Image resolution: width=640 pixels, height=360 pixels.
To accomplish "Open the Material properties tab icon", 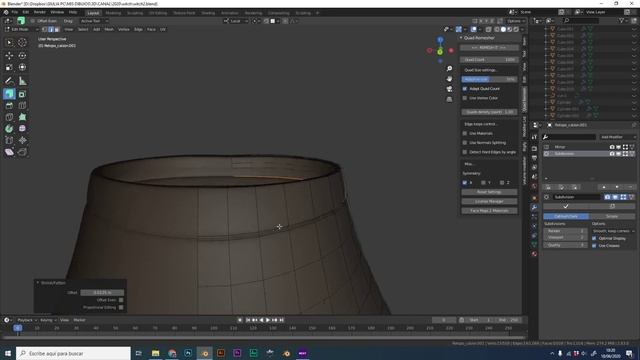I will [x=534, y=254].
